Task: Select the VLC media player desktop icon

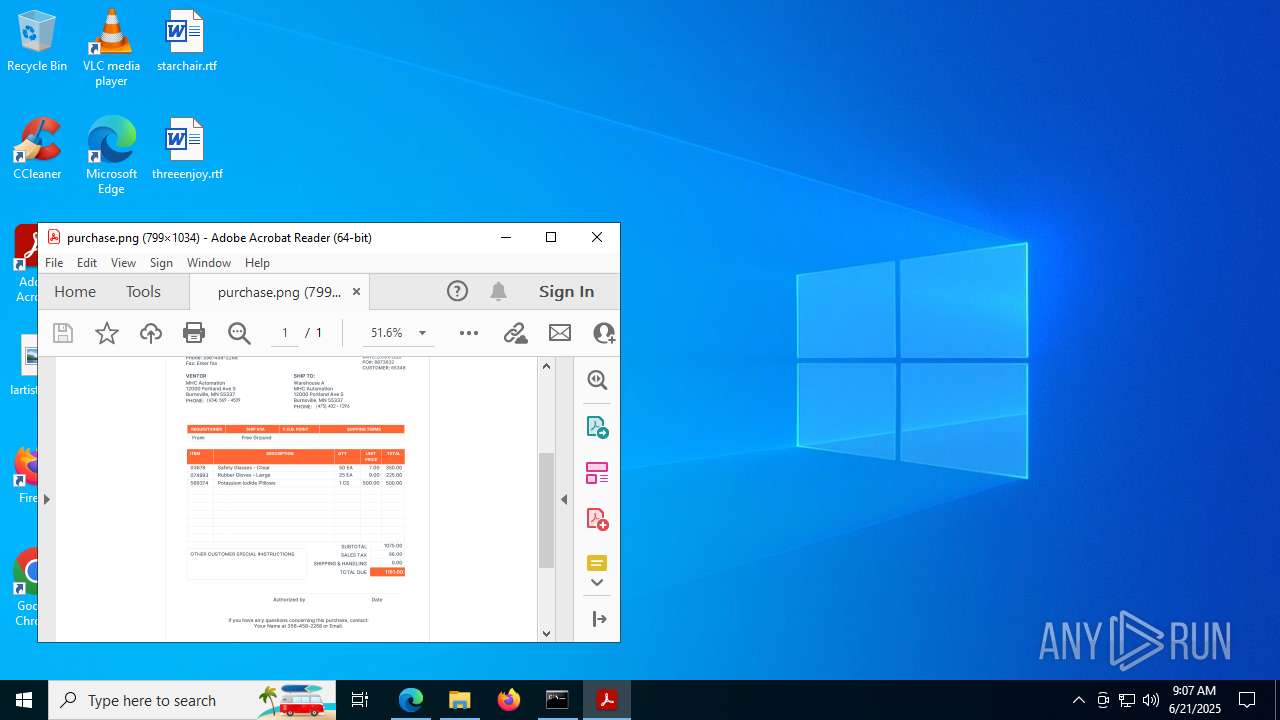Action: 111,47
